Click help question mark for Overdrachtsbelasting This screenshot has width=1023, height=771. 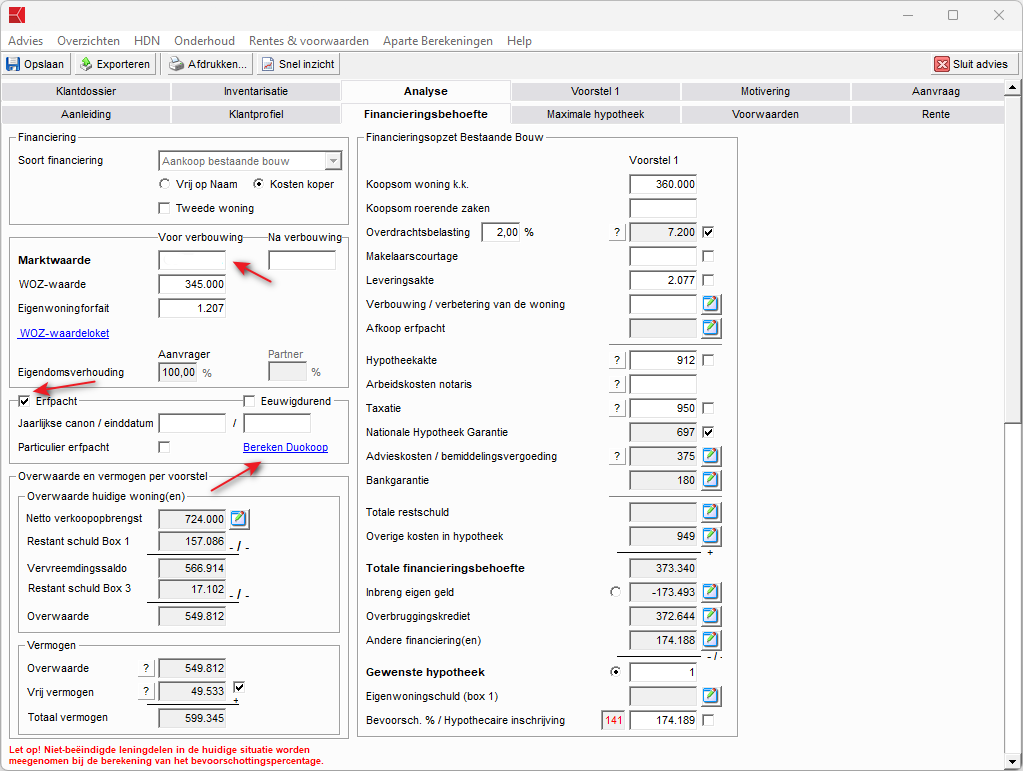(617, 232)
